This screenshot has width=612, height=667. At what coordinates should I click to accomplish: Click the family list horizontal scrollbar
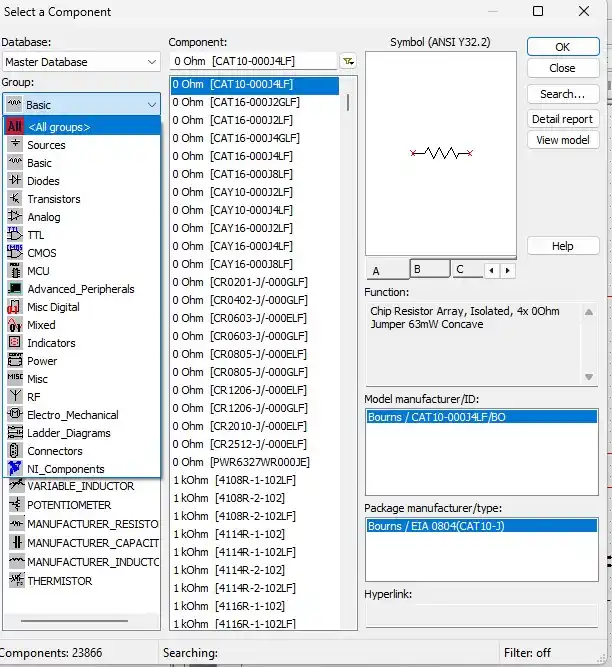(74, 621)
